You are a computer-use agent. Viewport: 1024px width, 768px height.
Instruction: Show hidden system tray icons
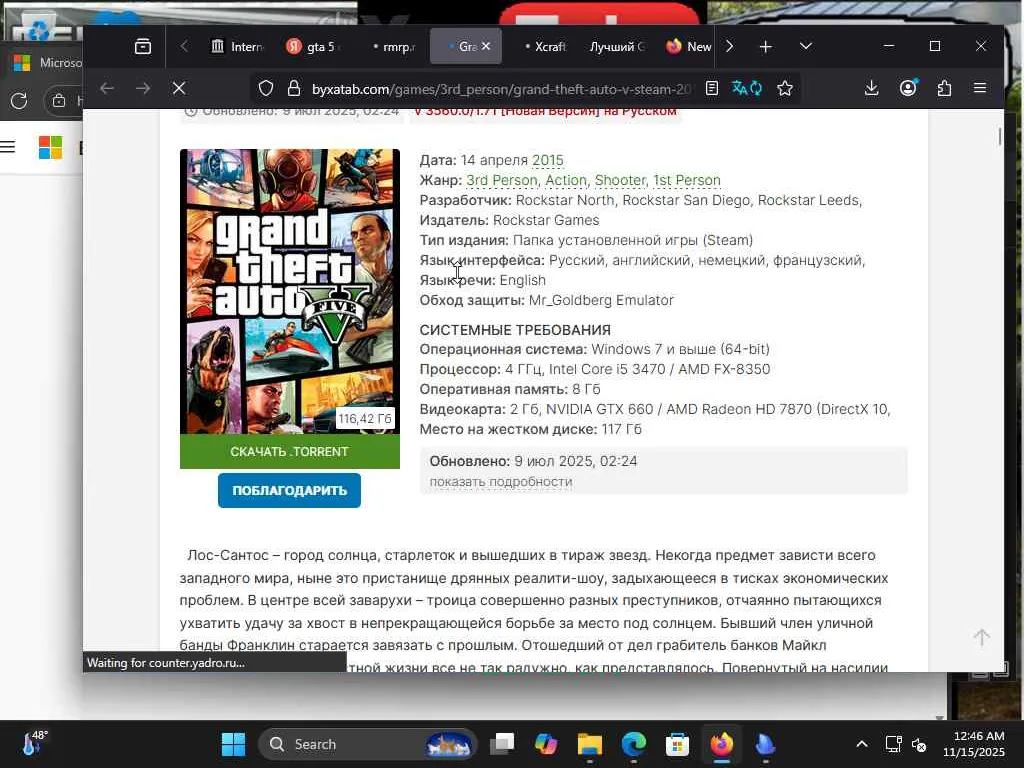click(862, 744)
